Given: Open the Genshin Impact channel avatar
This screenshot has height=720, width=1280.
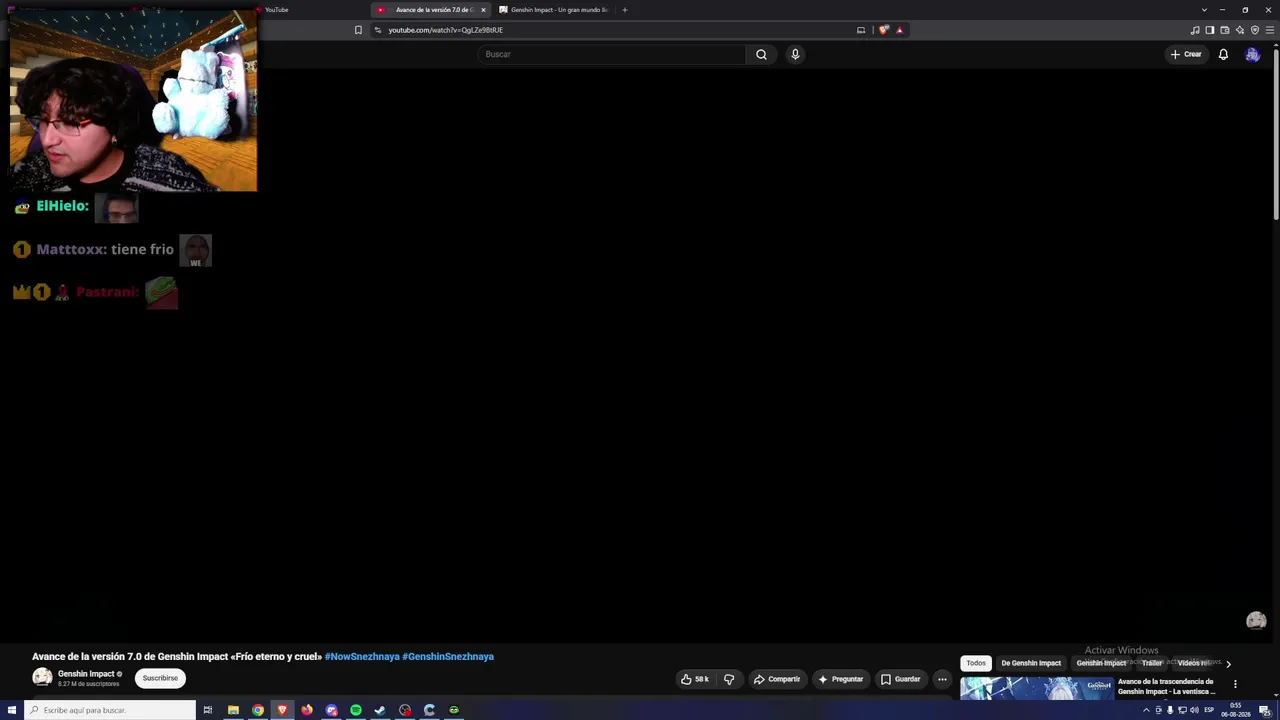Looking at the screenshot, I should [42, 677].
